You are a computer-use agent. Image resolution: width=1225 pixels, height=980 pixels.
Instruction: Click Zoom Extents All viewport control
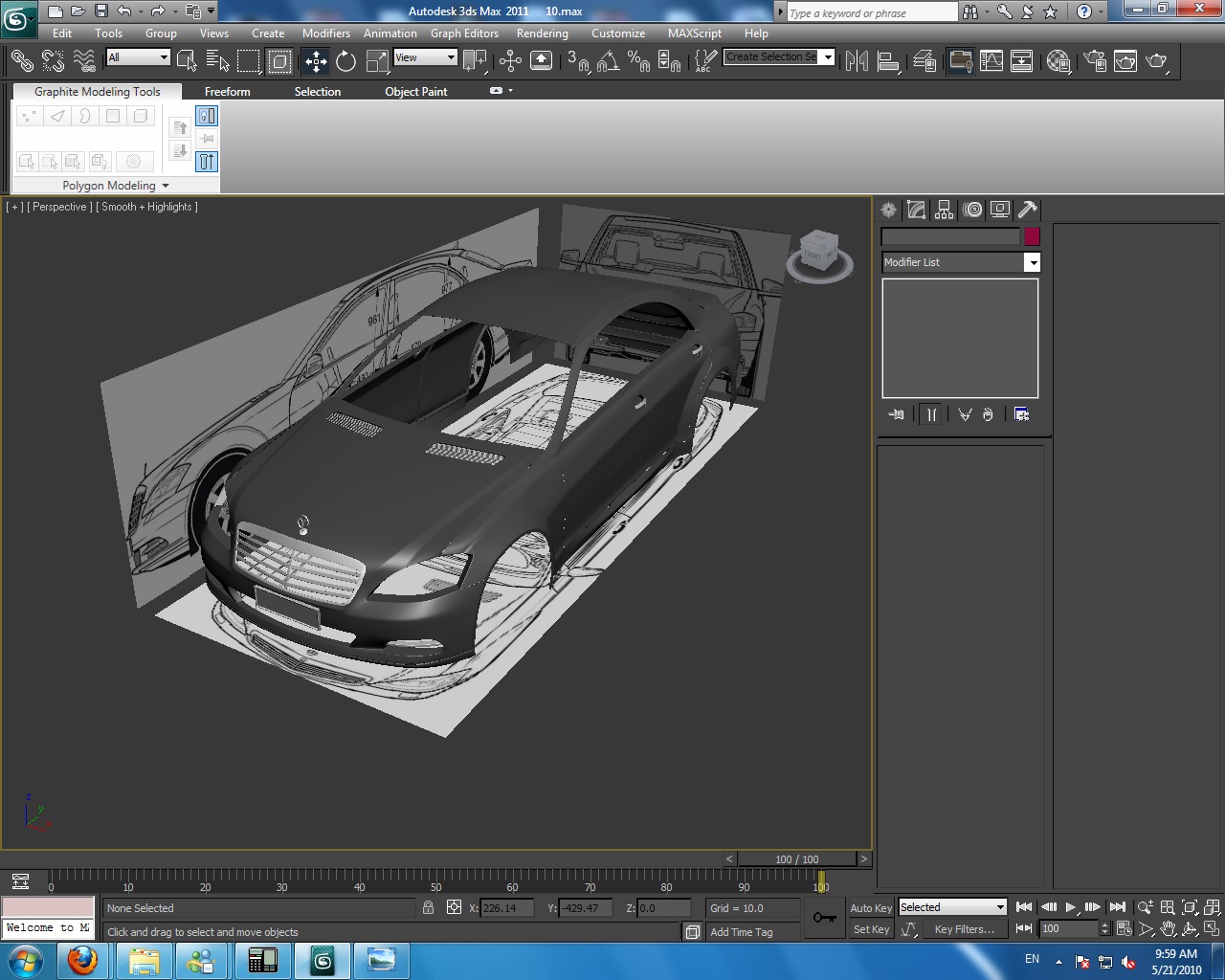(1213, 907)
